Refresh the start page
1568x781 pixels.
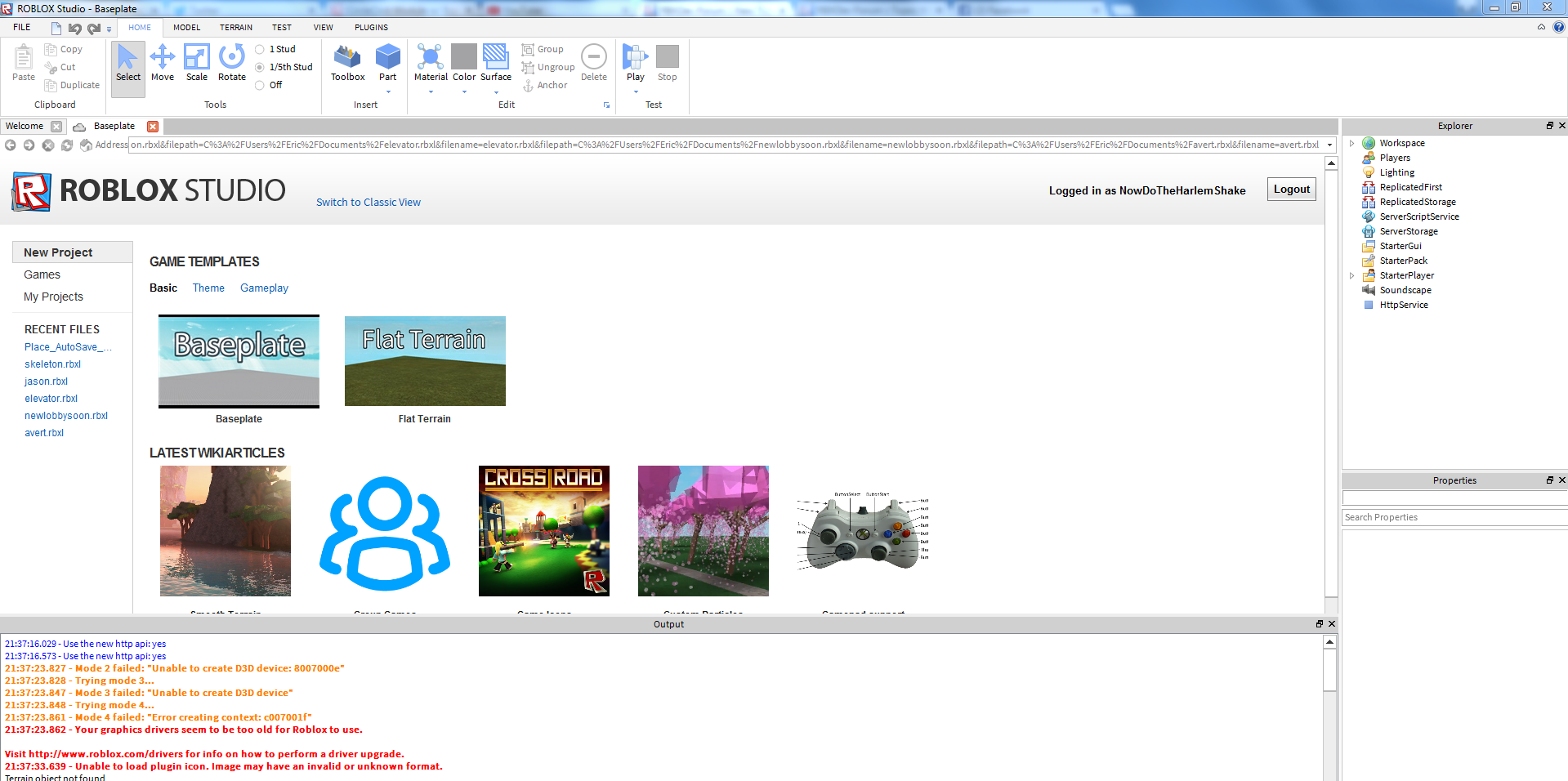[x=67, y=145]
